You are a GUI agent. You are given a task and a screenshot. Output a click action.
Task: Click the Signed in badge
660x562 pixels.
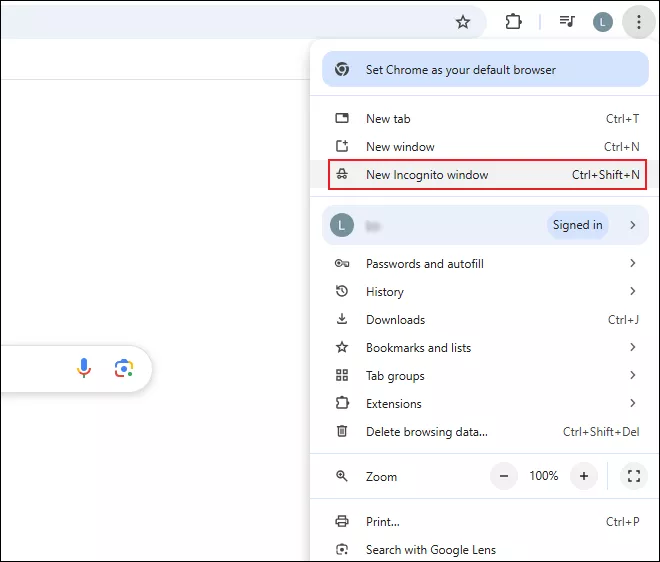577,225
